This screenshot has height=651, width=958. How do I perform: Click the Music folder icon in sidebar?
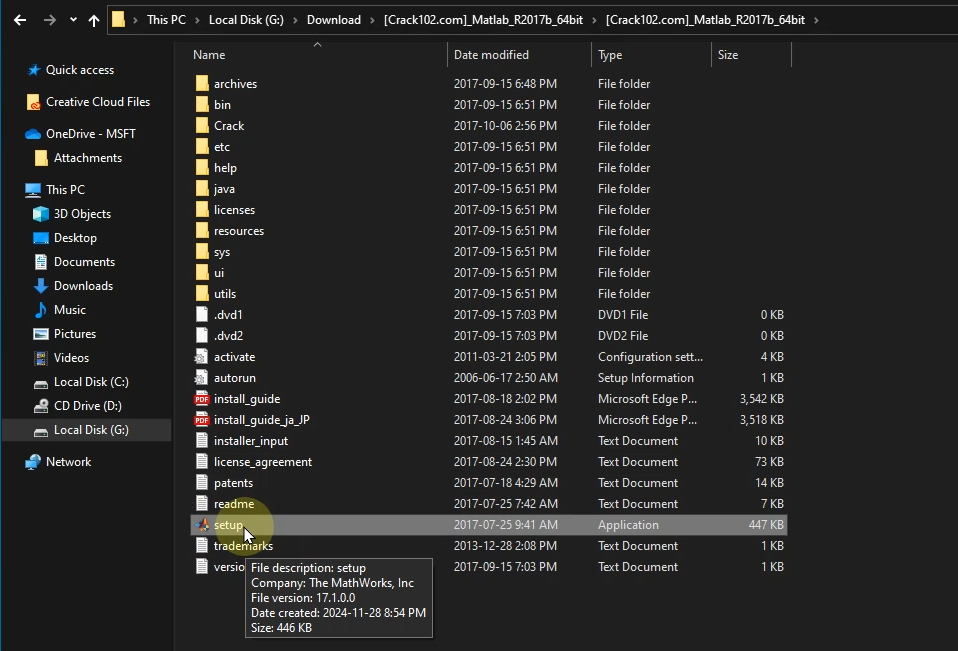click(41, 310)
